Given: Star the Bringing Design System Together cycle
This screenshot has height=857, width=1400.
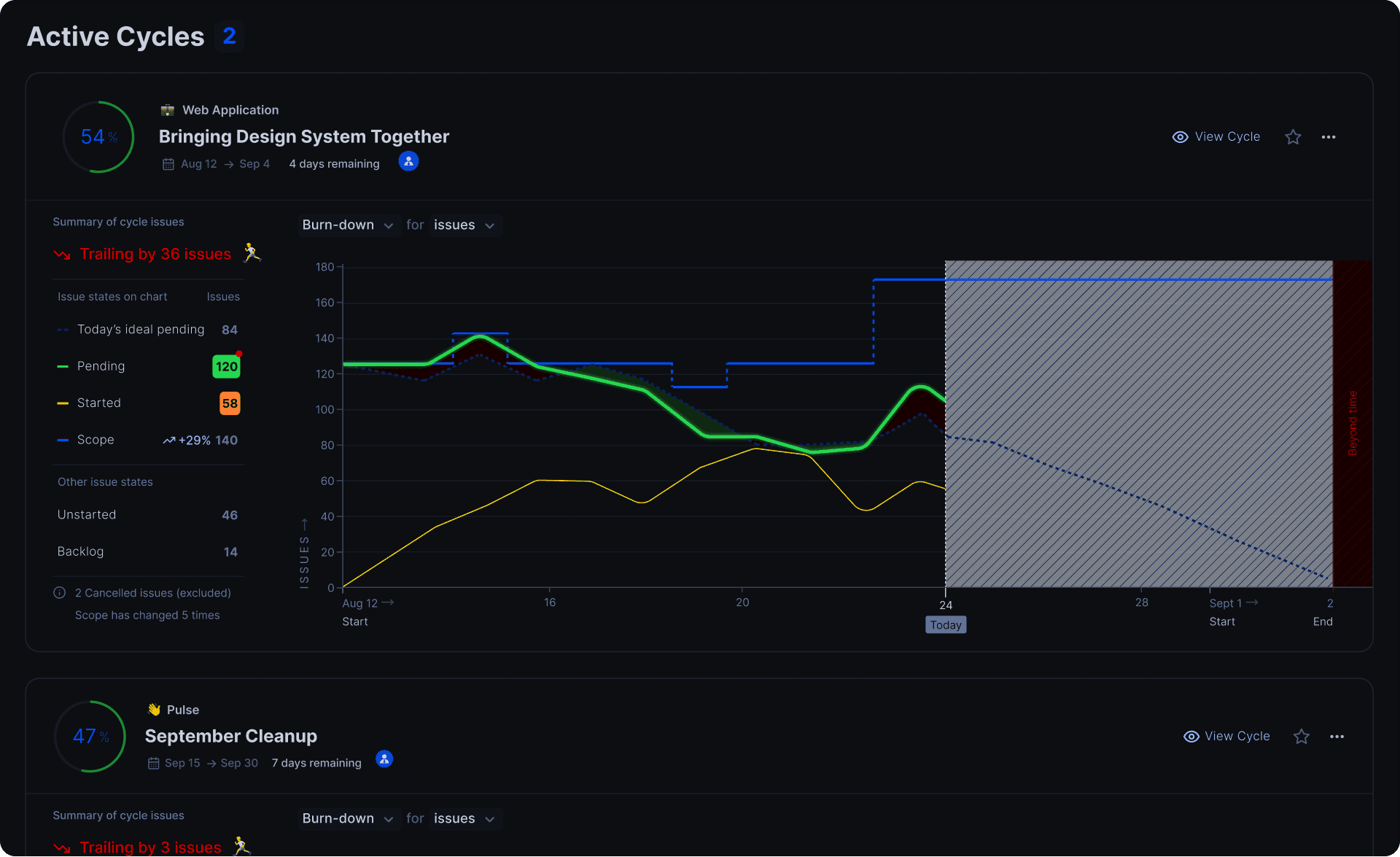Looking at the screenshot, I should [x=1293, y=137].
